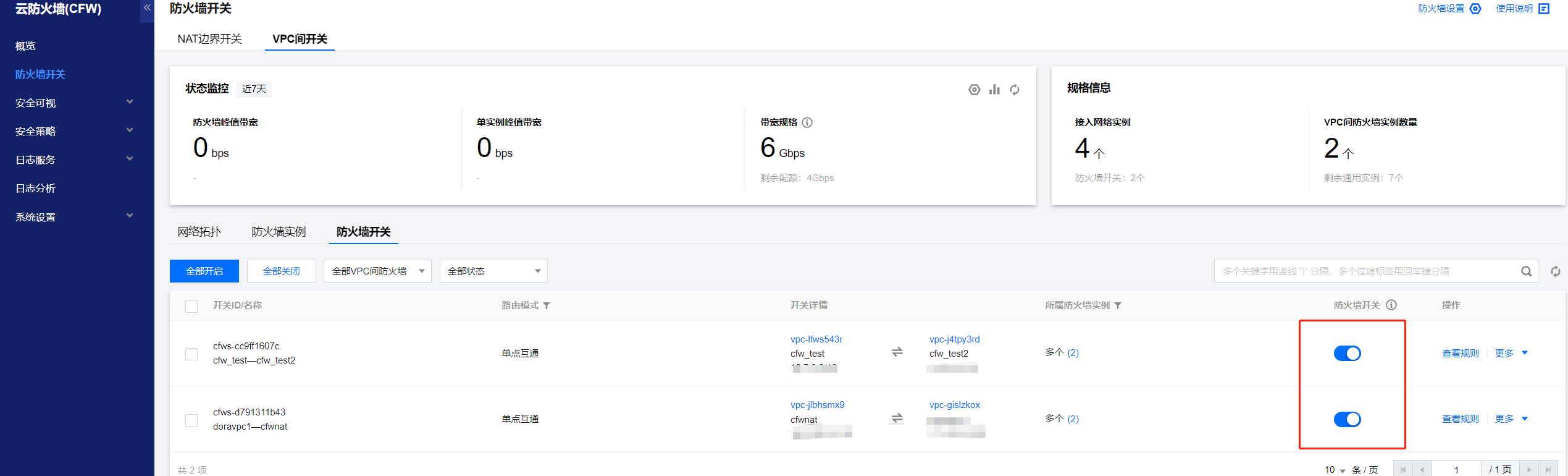
Task: Click the search magnifier icon in filter box
Action: click(1526, 271)
